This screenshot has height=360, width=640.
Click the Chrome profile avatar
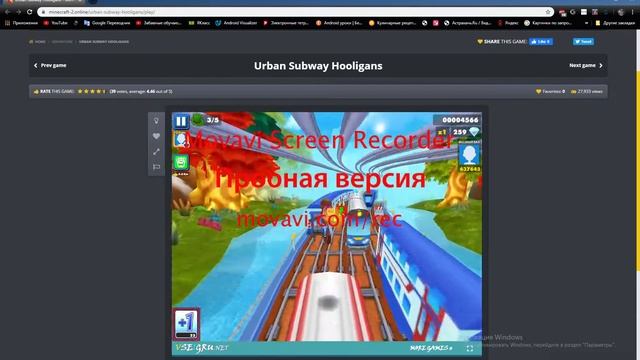621,12
